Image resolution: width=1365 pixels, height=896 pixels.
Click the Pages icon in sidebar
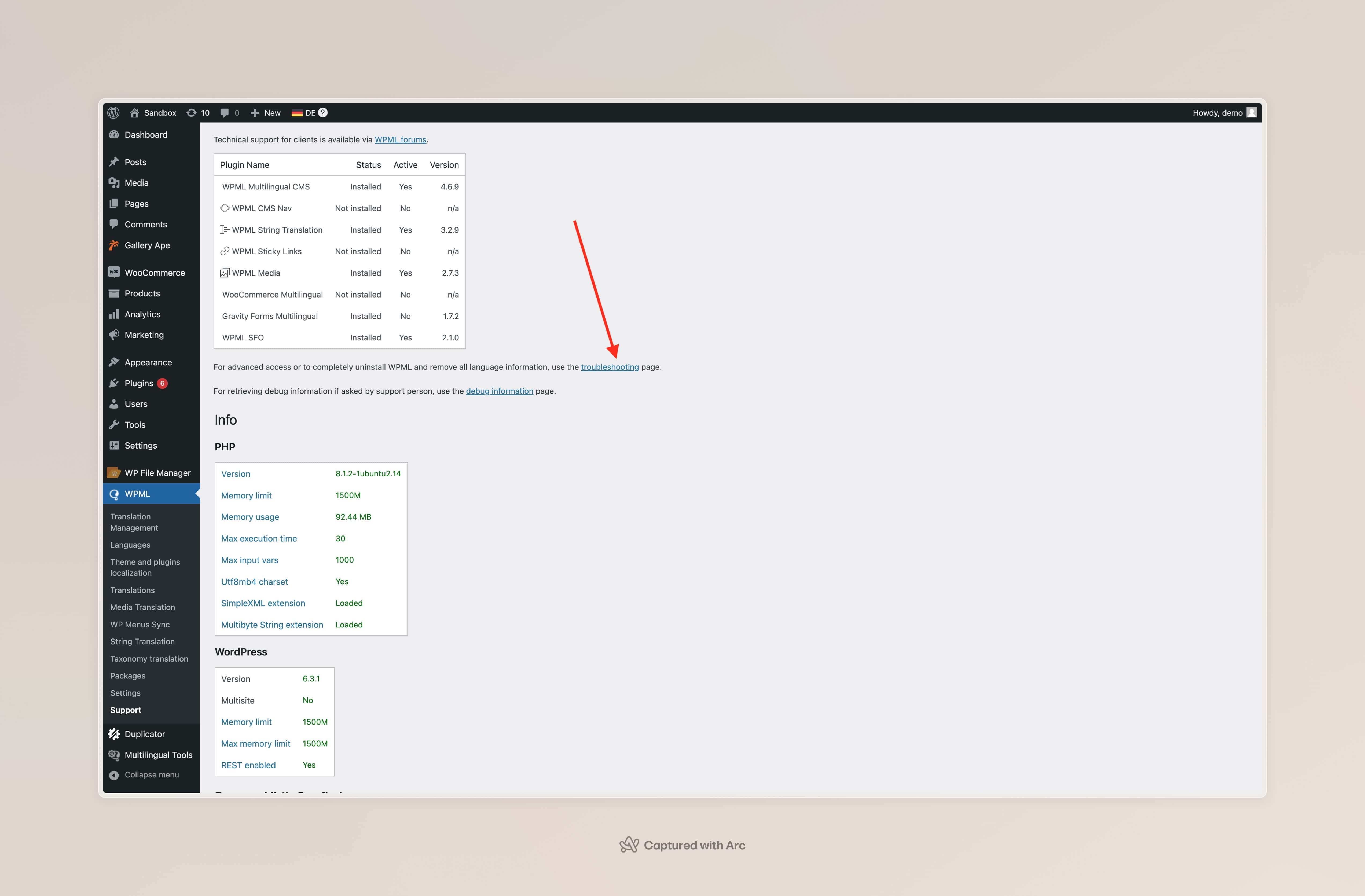(x=113, y=204)
